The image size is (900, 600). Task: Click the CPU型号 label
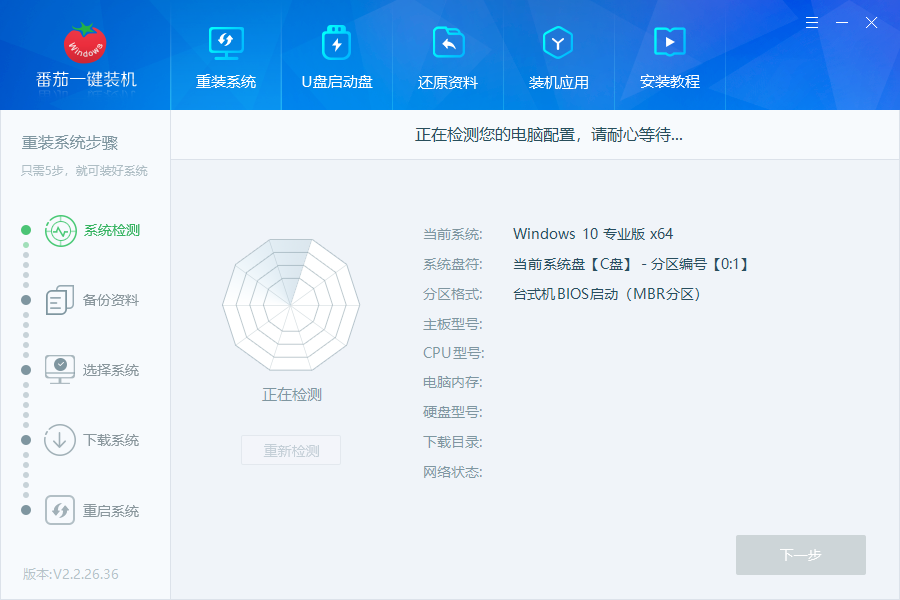[x=453, y=353]
